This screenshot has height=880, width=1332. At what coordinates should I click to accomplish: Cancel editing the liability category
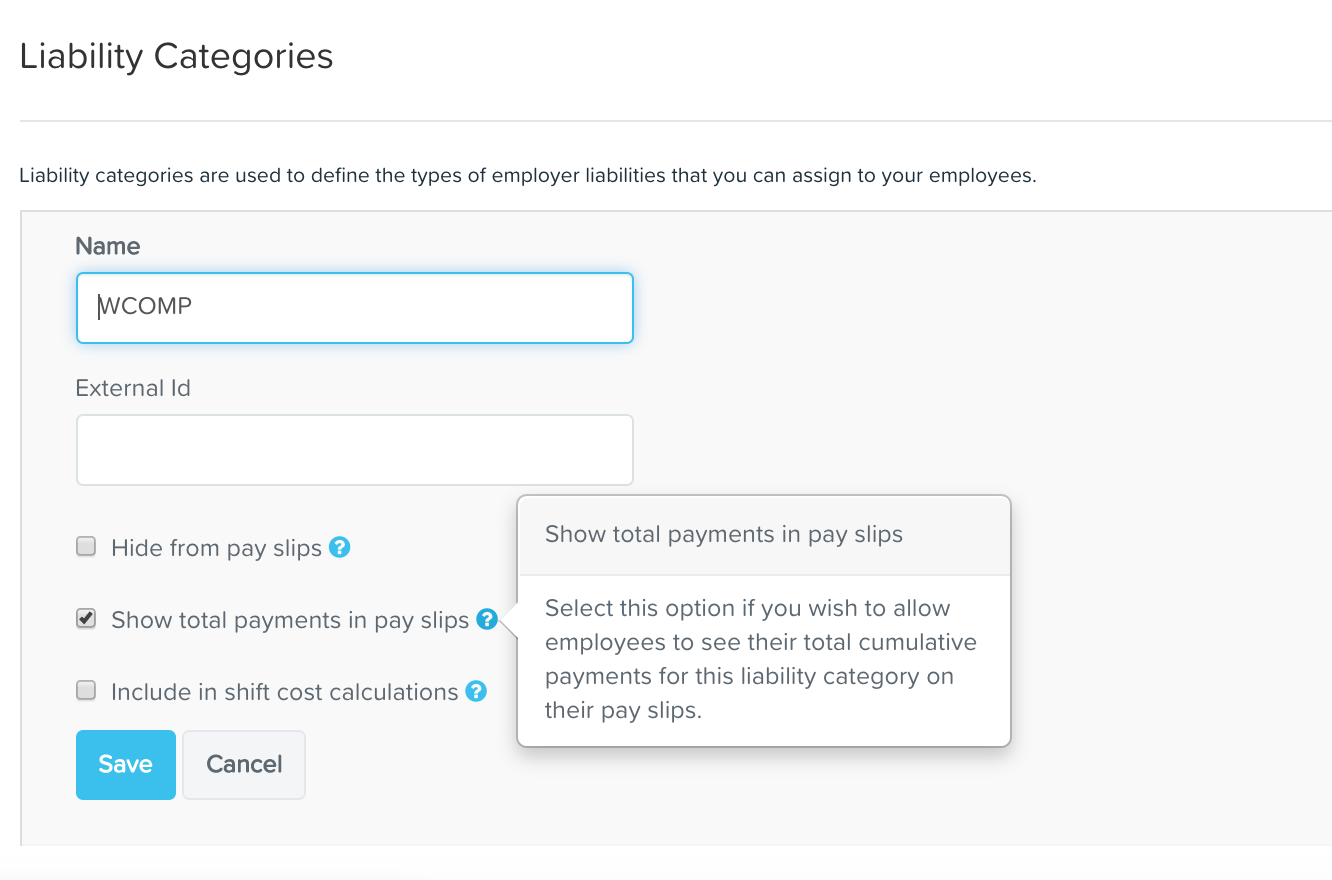pos(244,765)
